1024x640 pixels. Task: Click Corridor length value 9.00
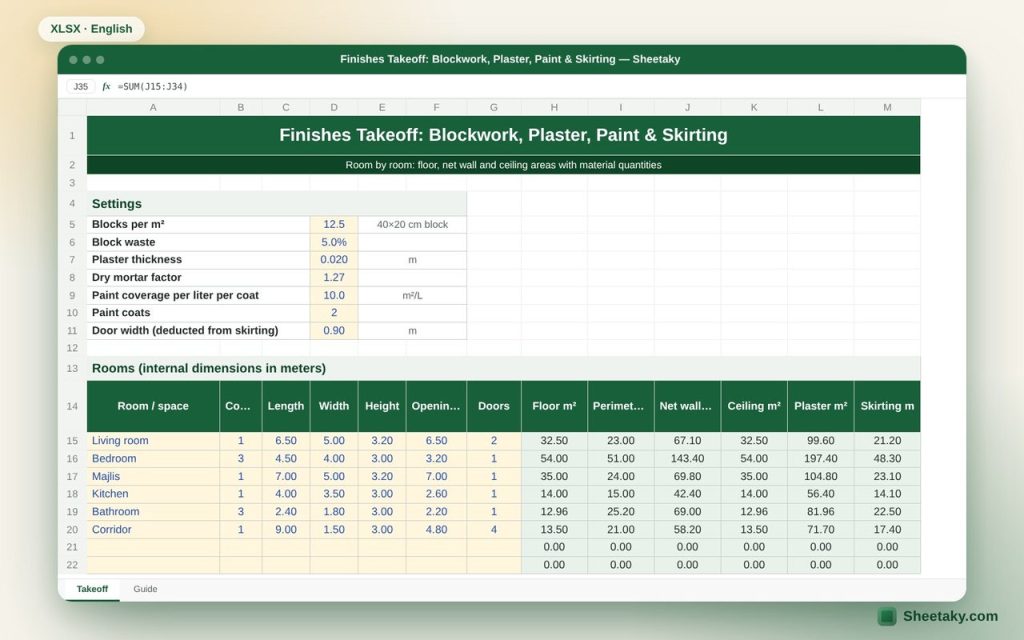point(285,530)
